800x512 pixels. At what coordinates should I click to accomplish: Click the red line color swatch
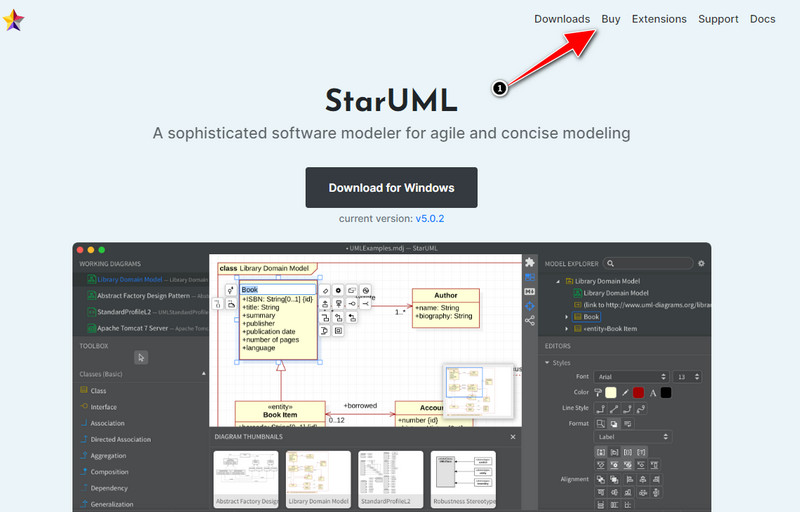coord(638,393)
